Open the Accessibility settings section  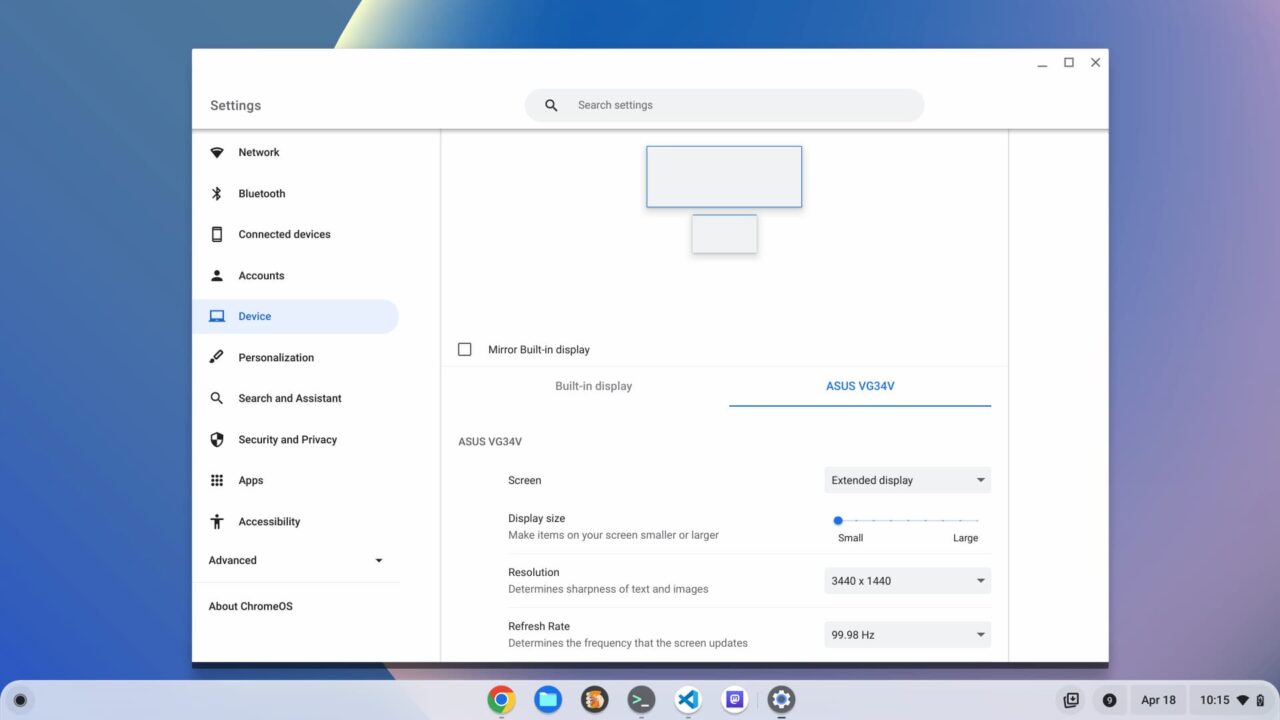point(296,521)
